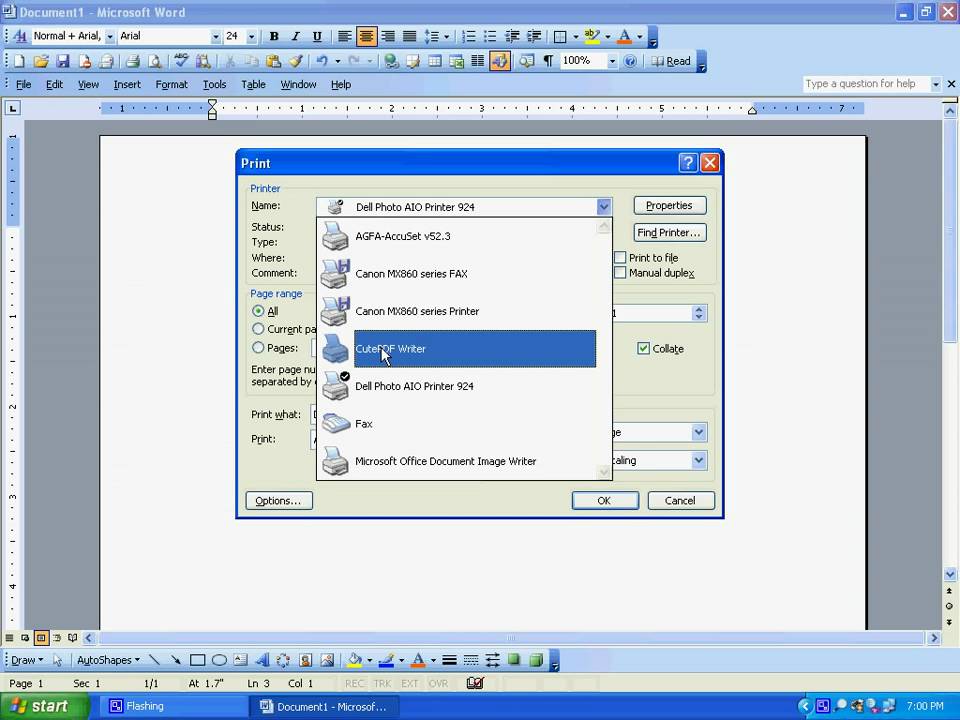Open the Edit menu

coord(54,84)
